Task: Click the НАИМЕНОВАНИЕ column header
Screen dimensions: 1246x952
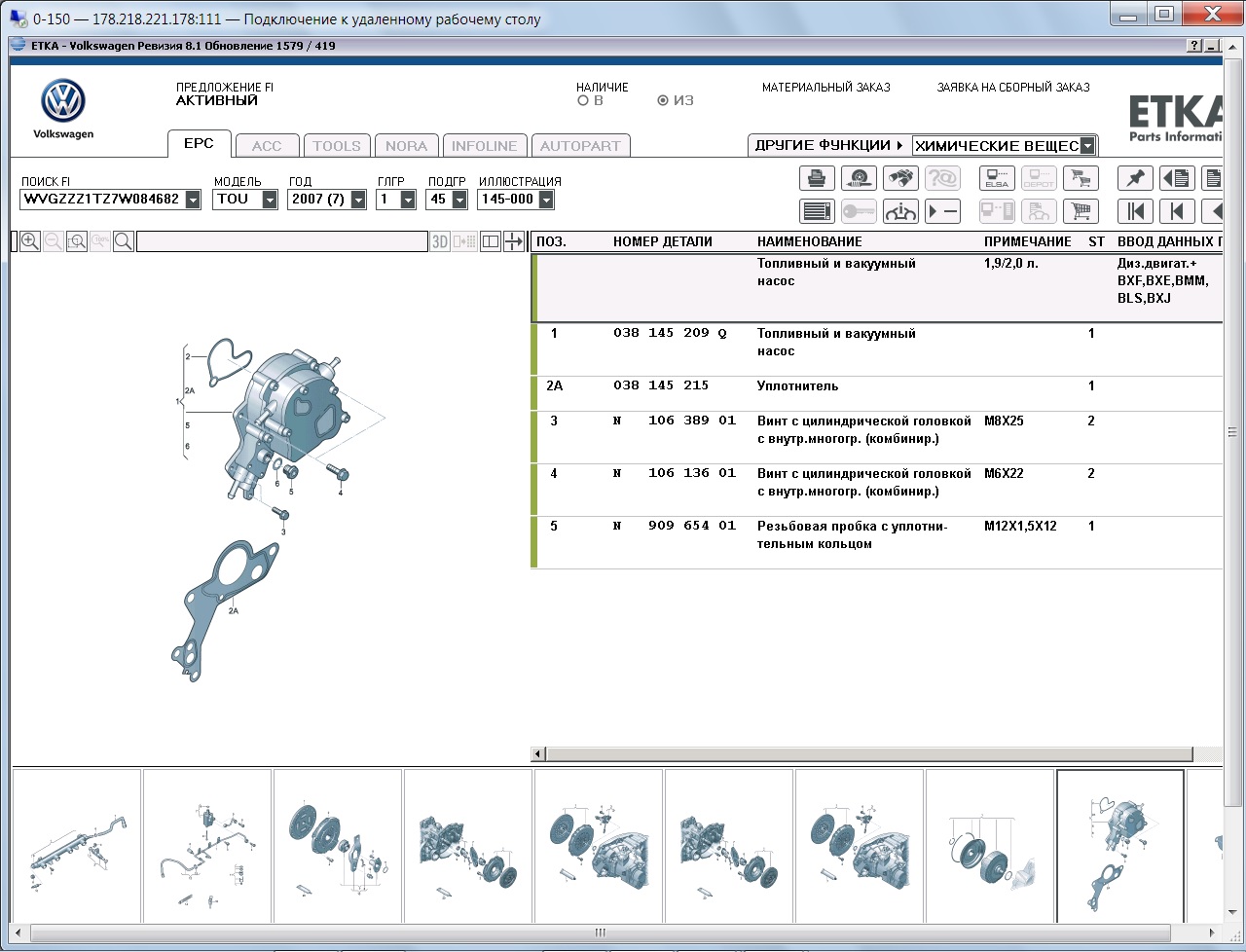Action: pyautogui.click(x=810, y=241)
